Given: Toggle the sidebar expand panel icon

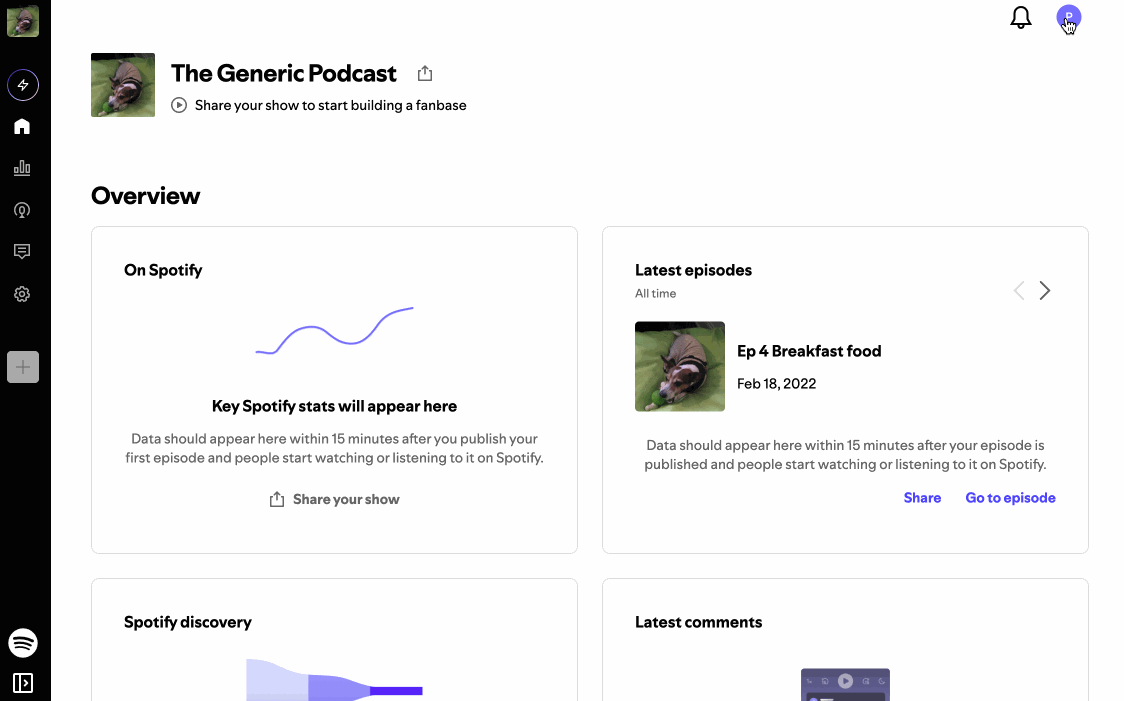Looking at the screenshot, I should (23, 683).
